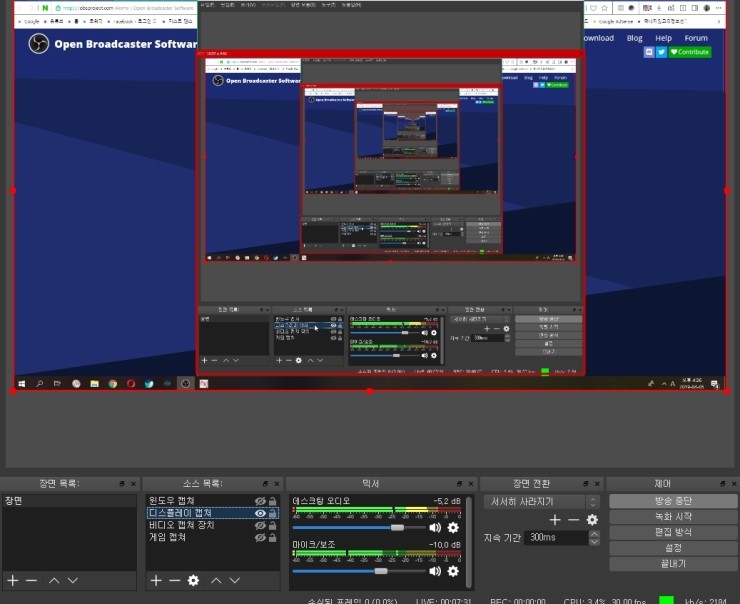Undock the 장면 전환 panel
The image size is (740, 604).
(x=586, y=484)
